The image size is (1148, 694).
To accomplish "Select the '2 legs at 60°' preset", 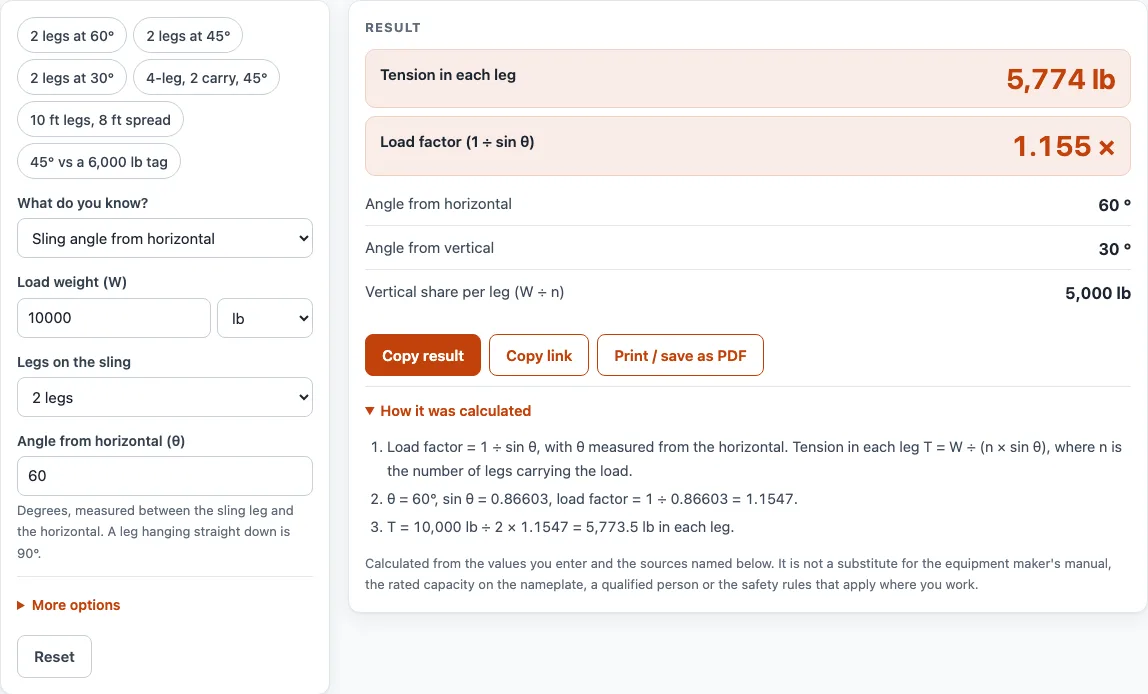I will pos(72,36).
